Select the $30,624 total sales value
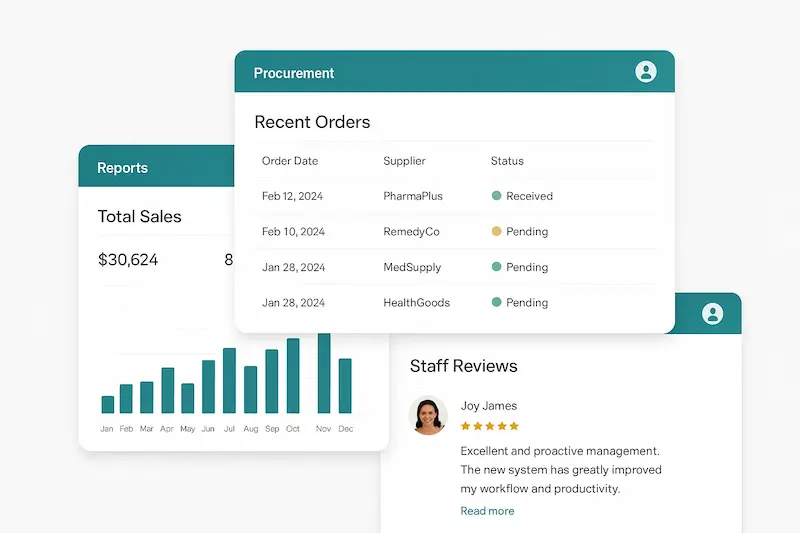This screenshot has height=533, width=800. coord(128,260)
